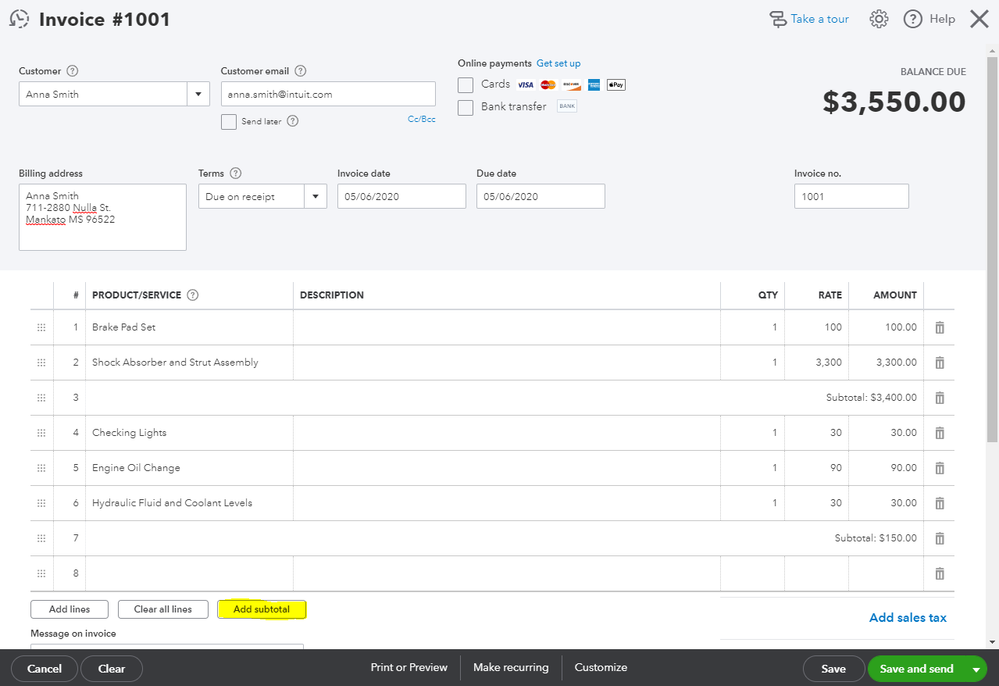Open Print or Preview

409,668
